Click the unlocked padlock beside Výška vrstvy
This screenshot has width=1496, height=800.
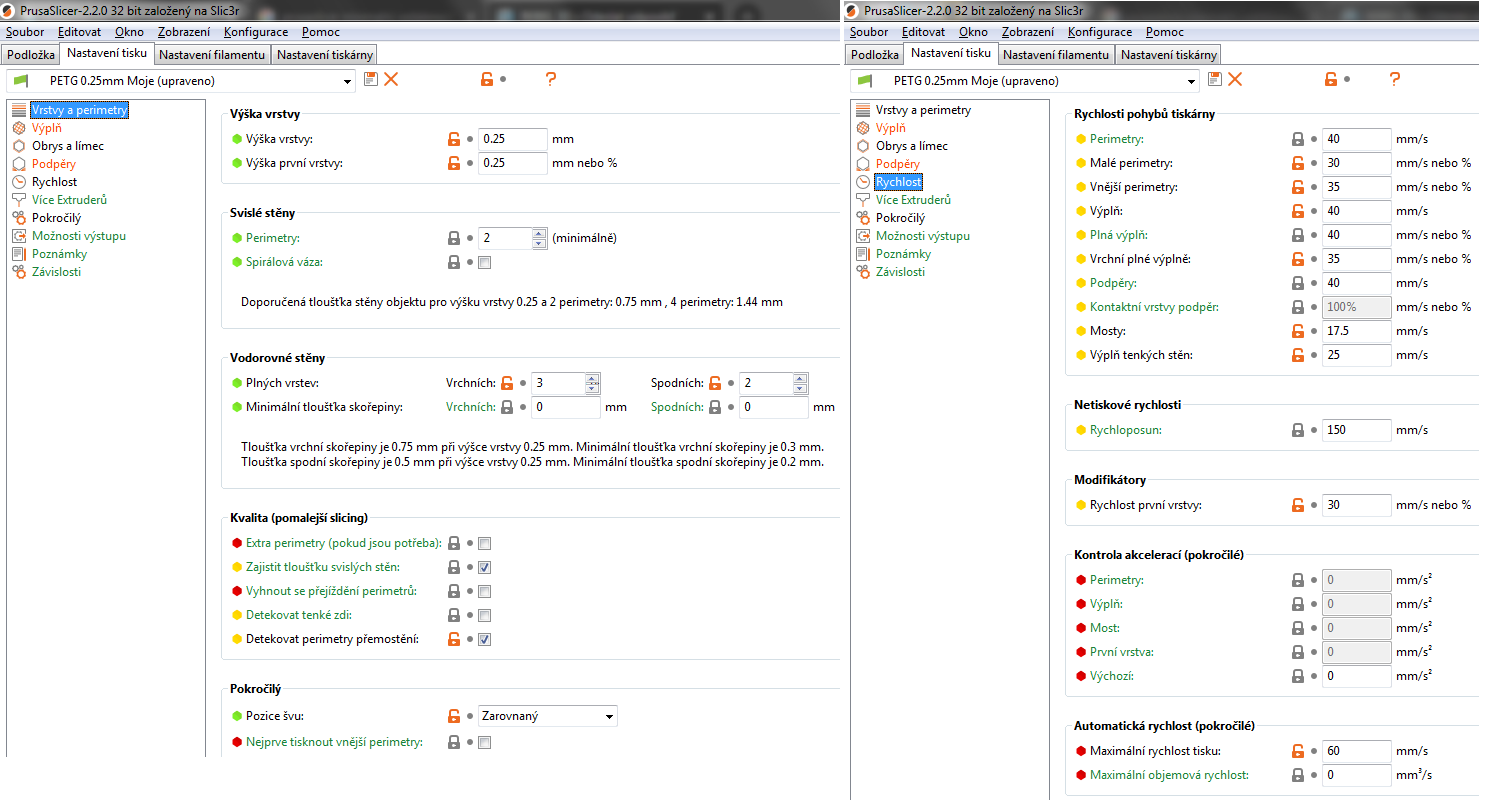coord(453,139)
